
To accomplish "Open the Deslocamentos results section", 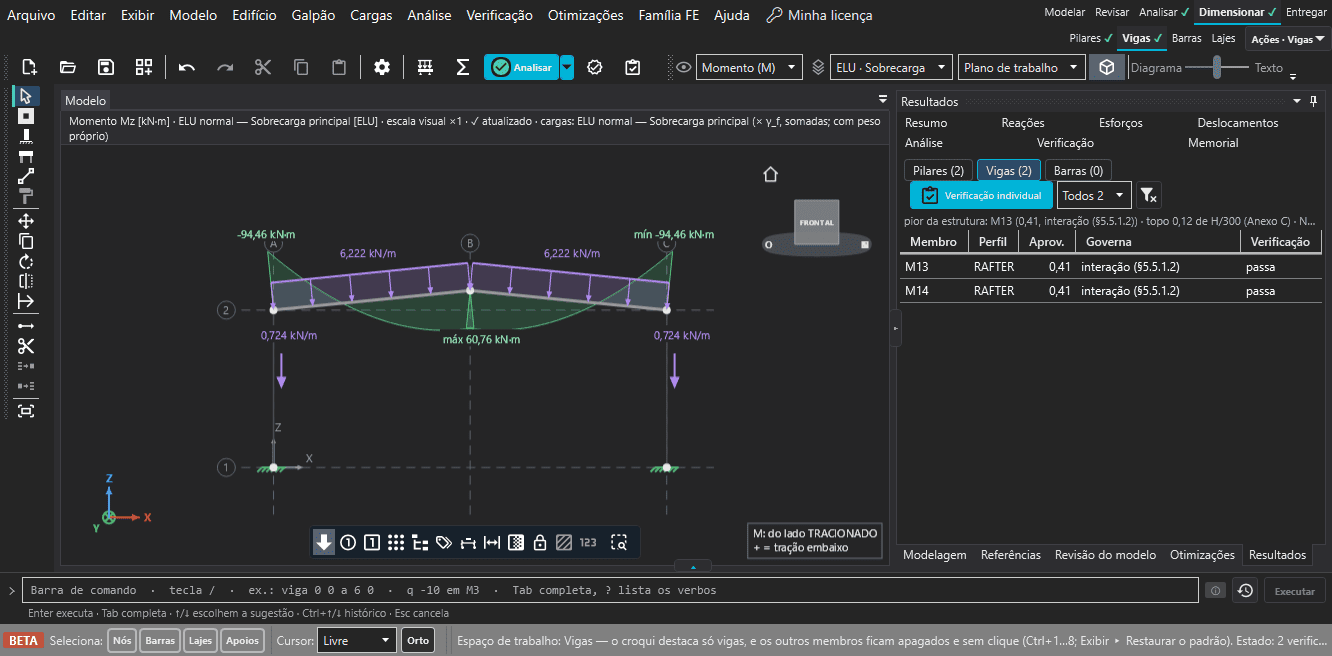I will coord(1238,122).
